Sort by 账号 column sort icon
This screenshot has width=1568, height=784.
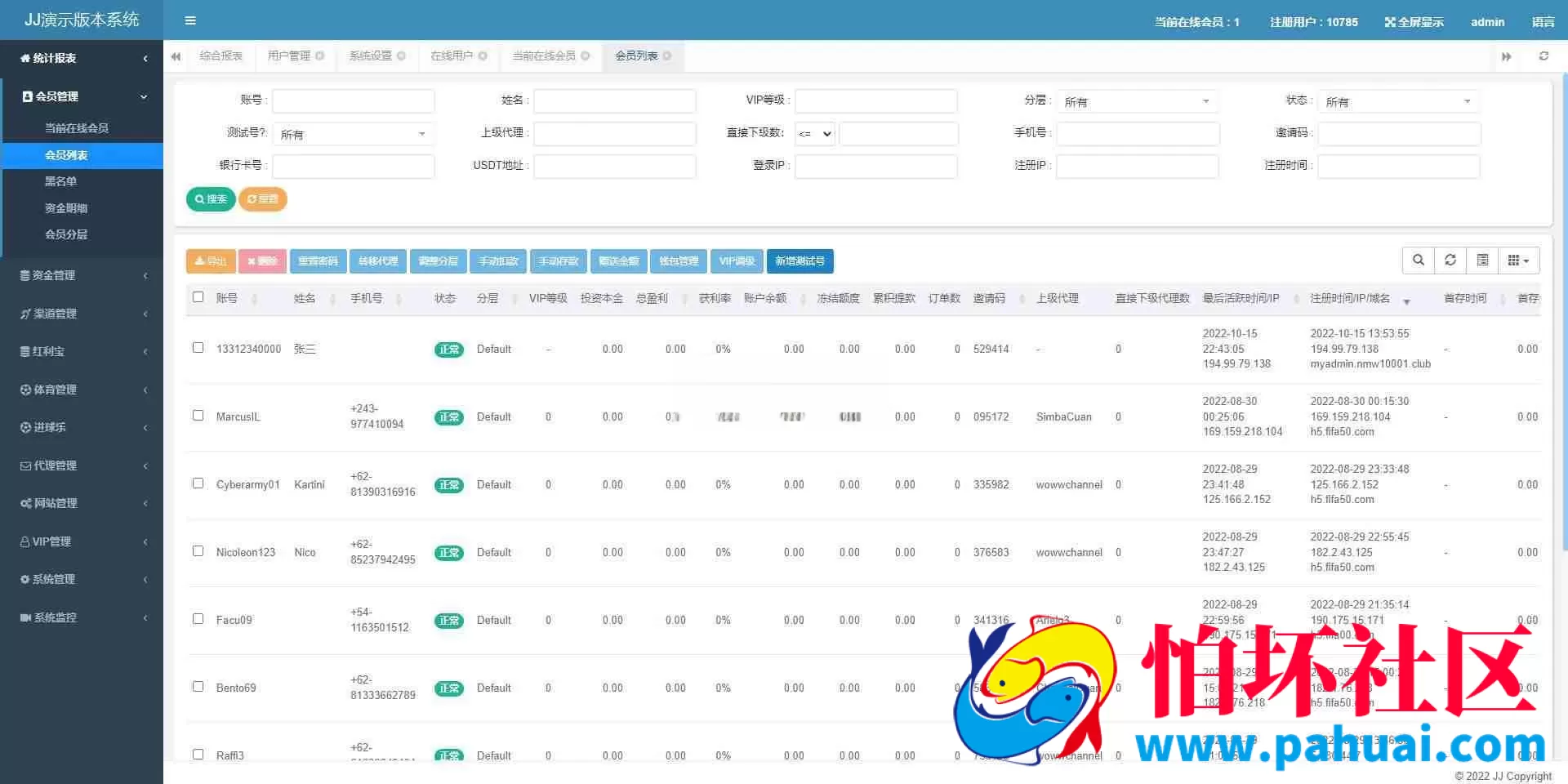pyautogui.click(x=254, y=299)
